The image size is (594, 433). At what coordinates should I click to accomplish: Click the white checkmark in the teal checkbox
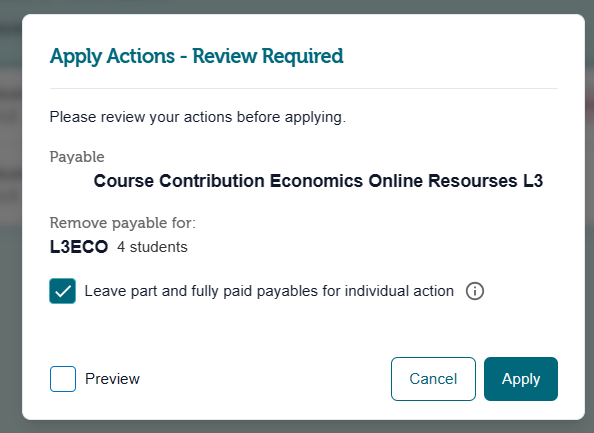click(x=63, y=291)
